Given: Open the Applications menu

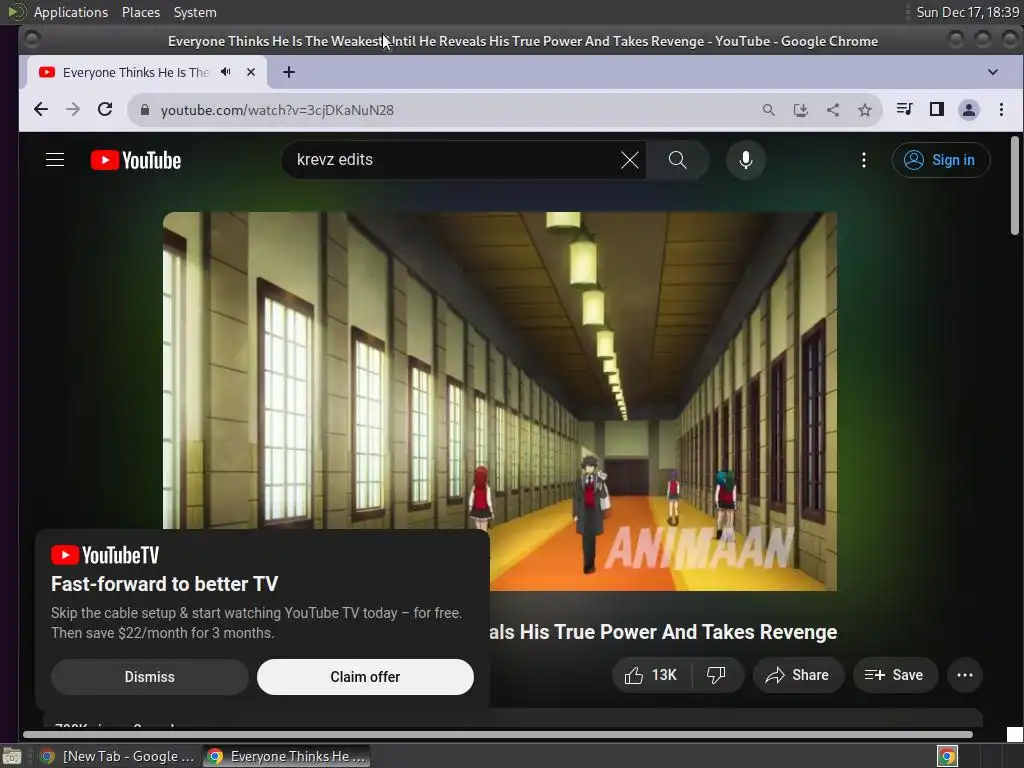Looking at the screenshot, I should point(71,12).
